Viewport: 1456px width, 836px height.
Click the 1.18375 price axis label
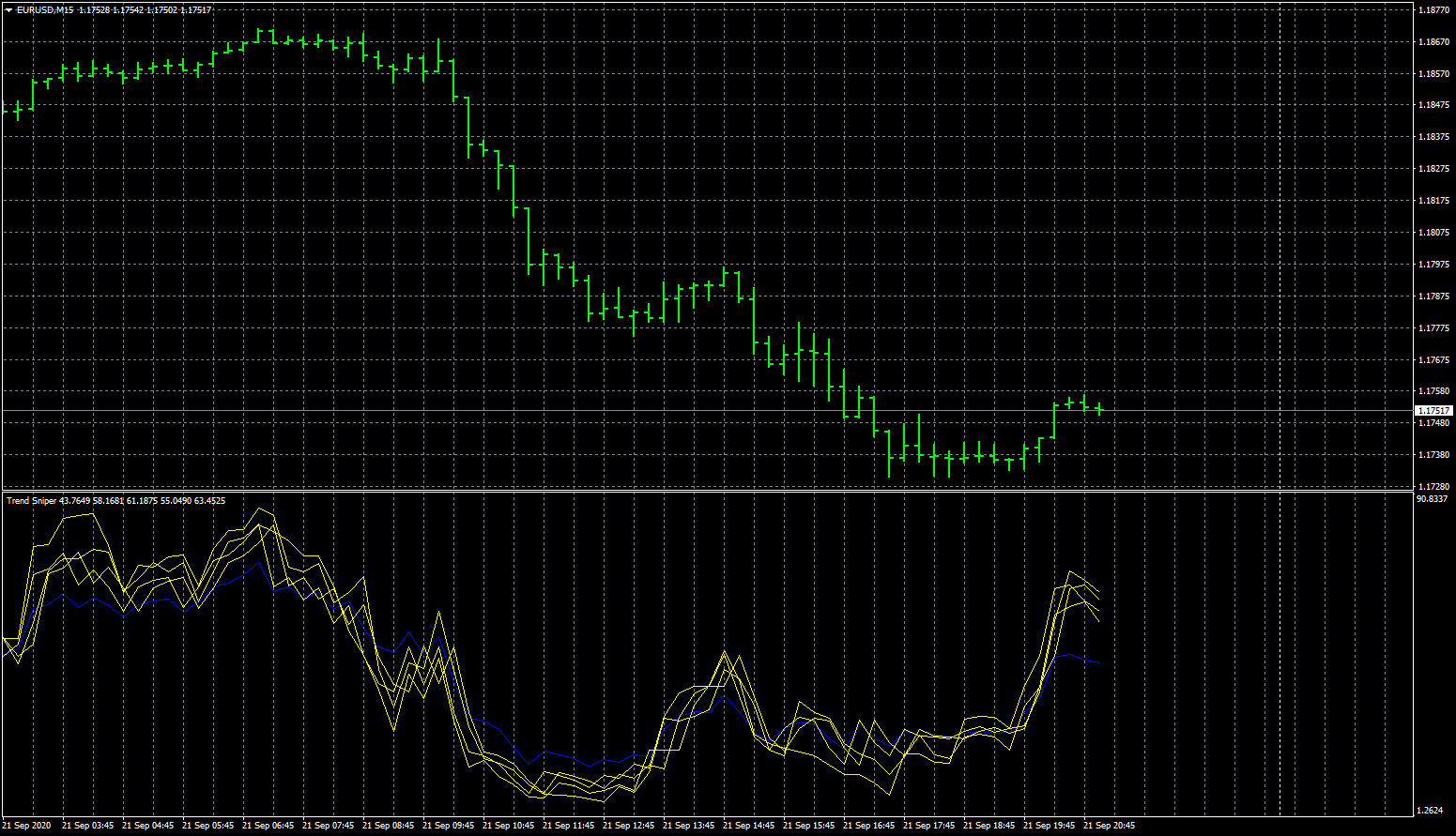click(x=1433, y=137)
